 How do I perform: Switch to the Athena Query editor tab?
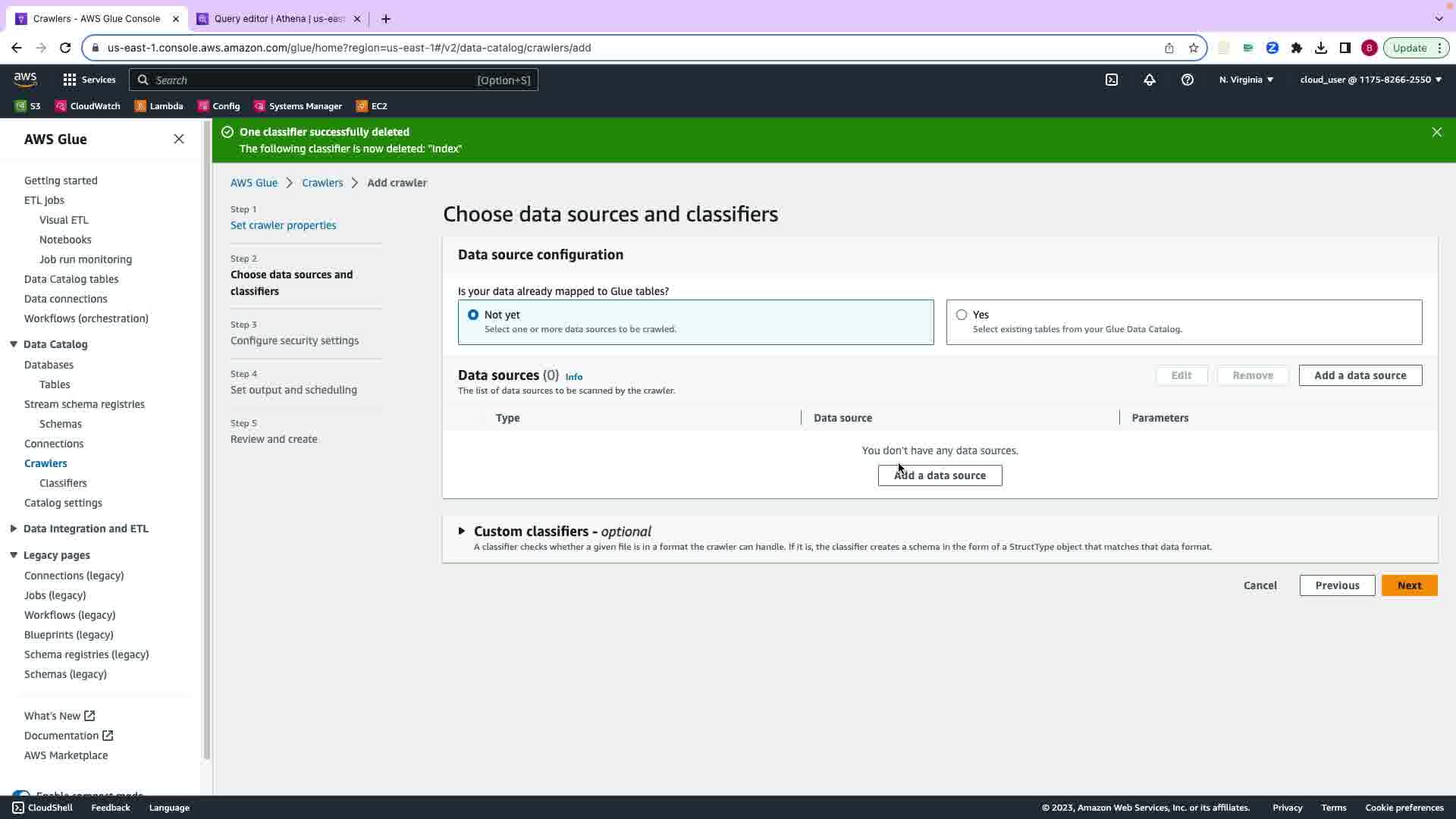(x=278, y=19)
